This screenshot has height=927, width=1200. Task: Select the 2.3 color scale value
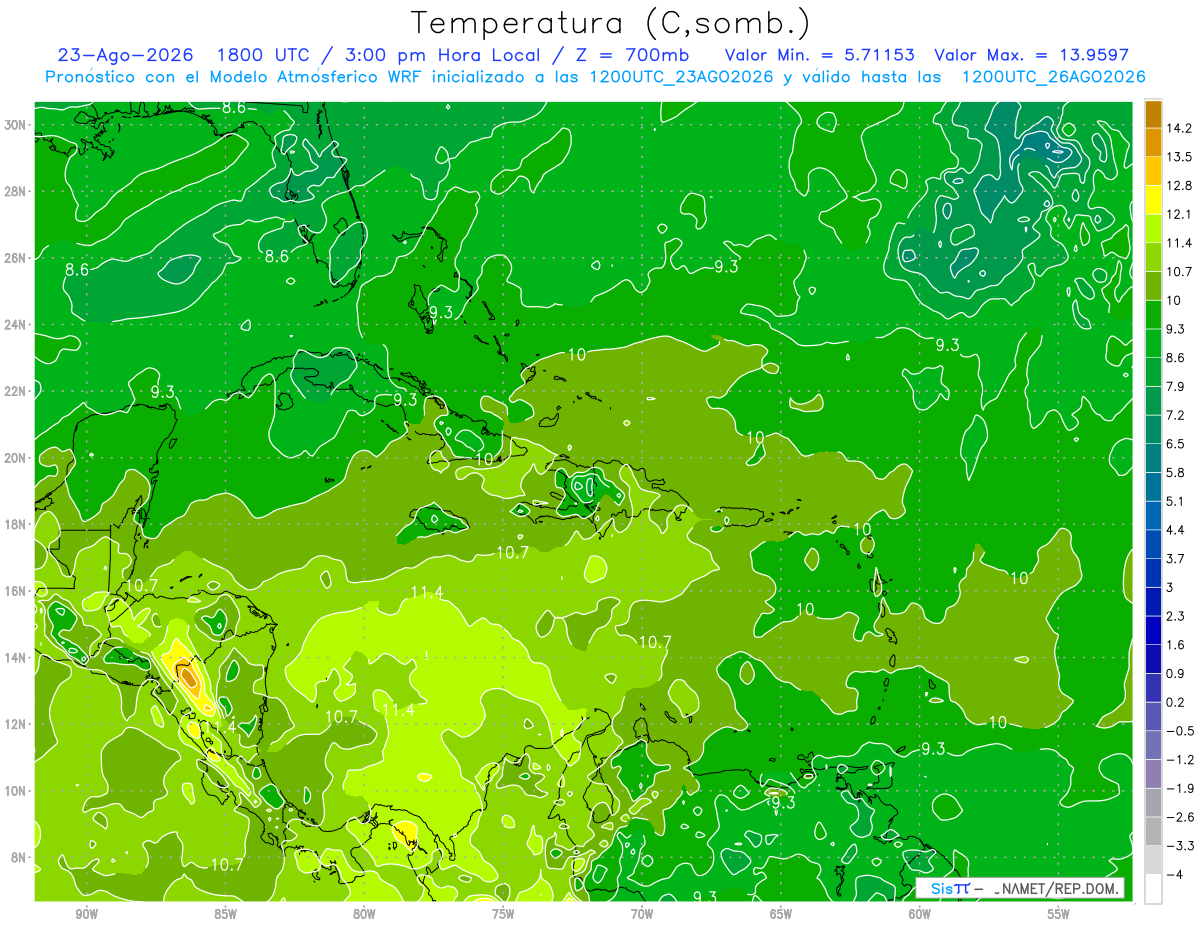(1176, 616)
